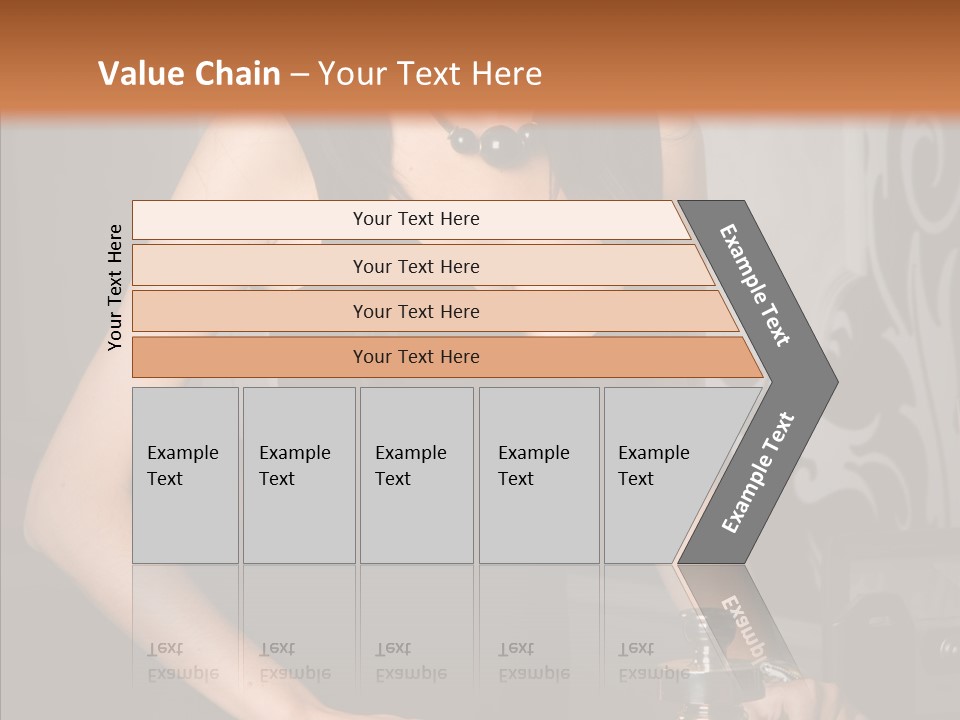Select lower 'Example Text' on the dark chevron

[758, 471]
